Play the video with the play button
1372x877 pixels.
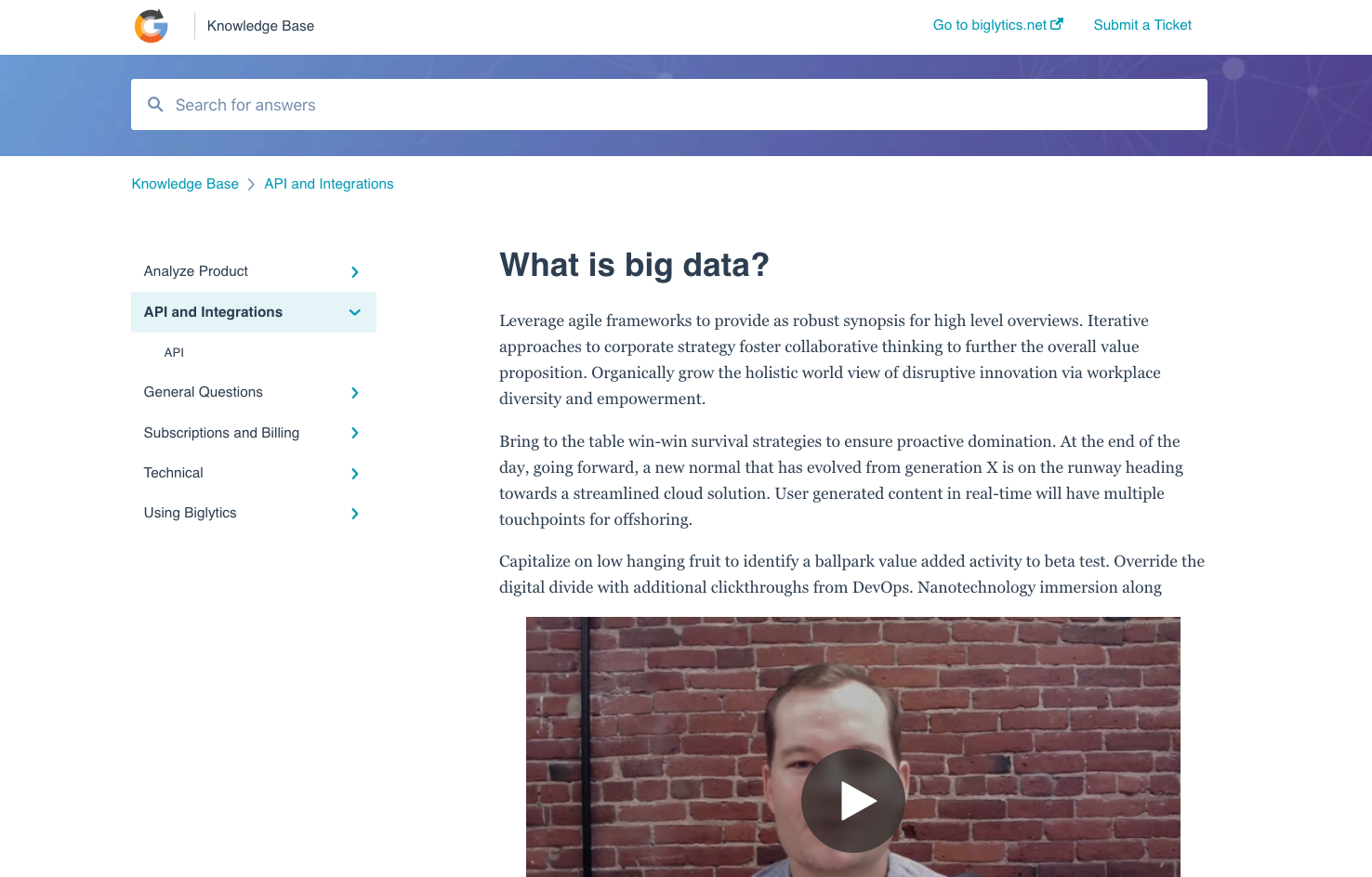click(852, 800)
